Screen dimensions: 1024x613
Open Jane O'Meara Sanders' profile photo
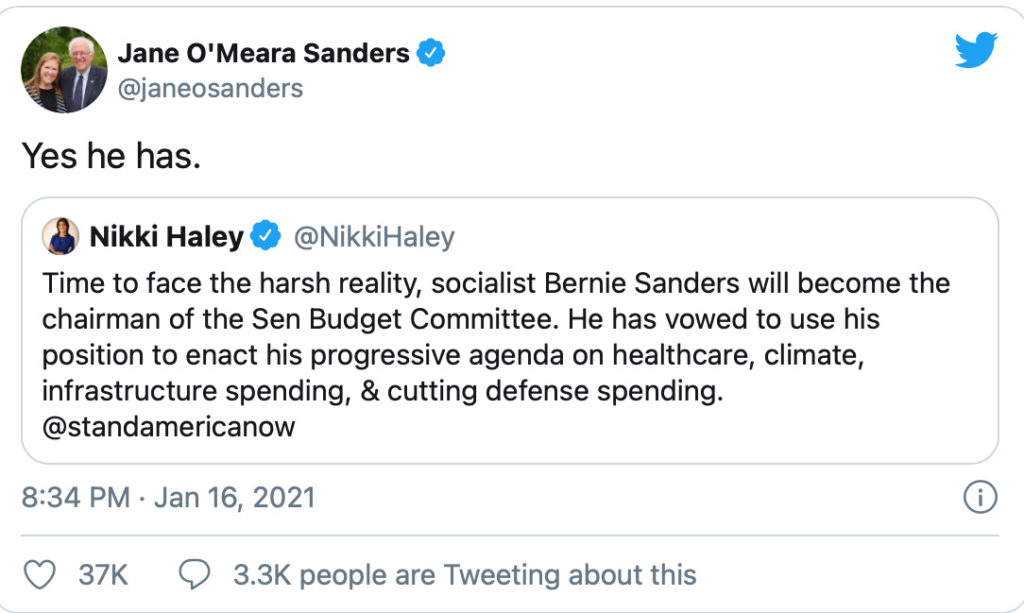pyautogui.click(x=63, y=70)
